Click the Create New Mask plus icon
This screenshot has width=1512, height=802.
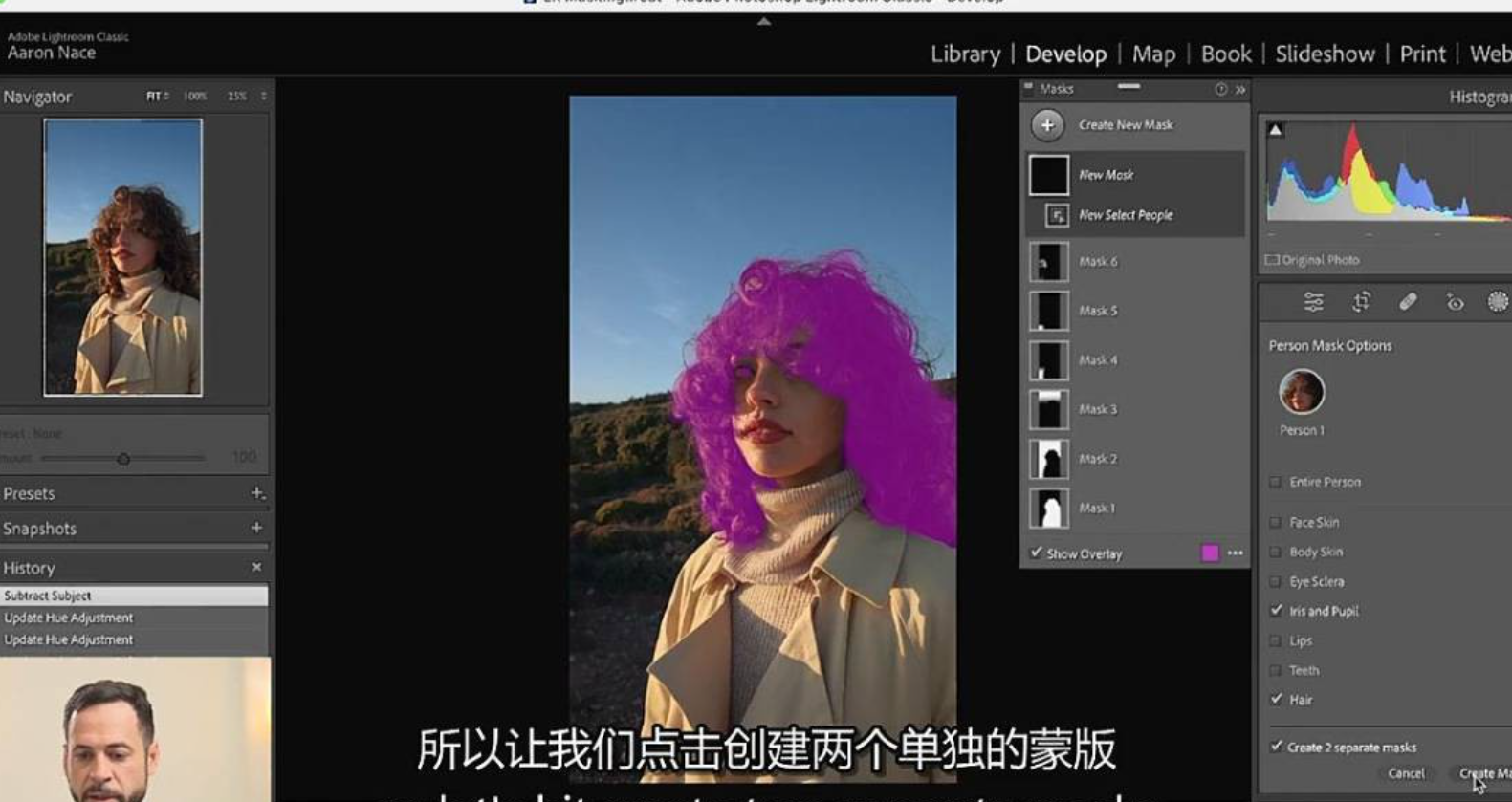(1047, 125)
